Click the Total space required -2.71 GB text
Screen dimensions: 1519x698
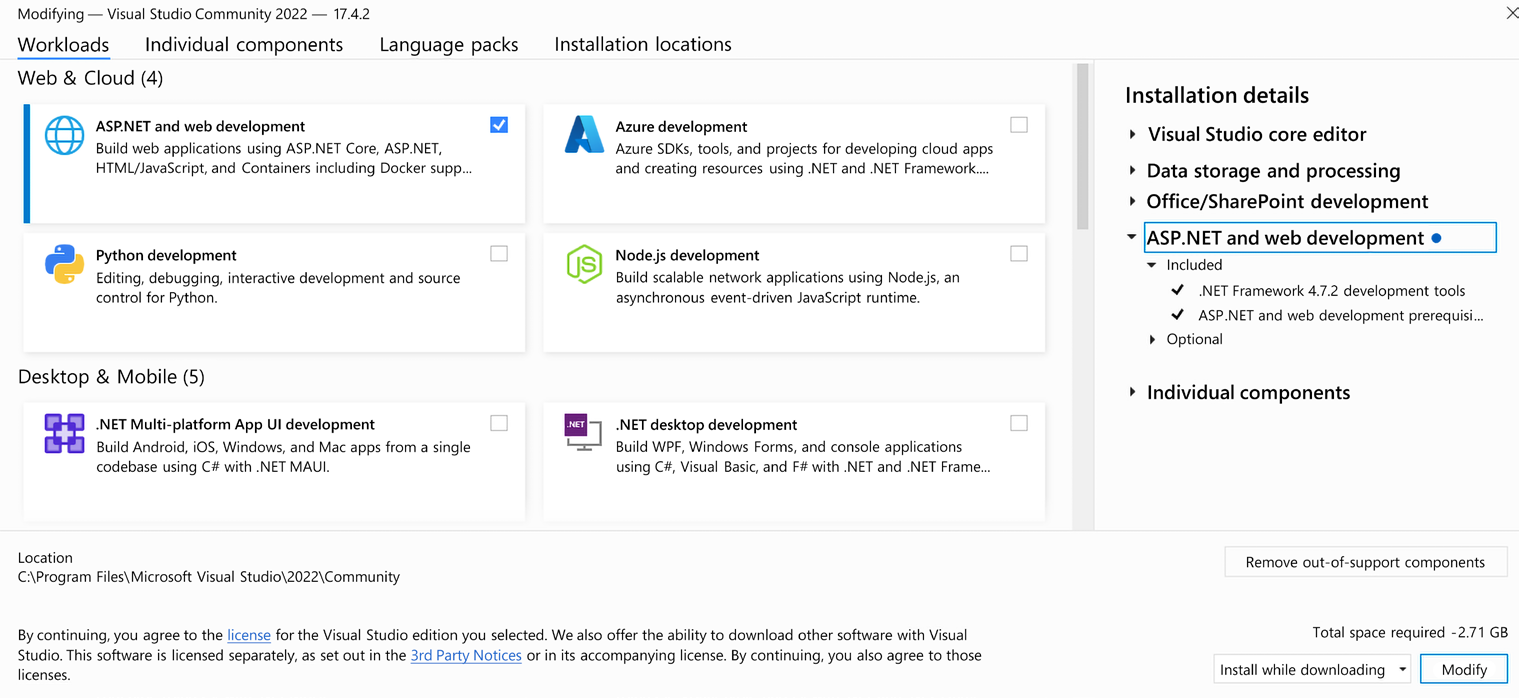[1410, 632]
